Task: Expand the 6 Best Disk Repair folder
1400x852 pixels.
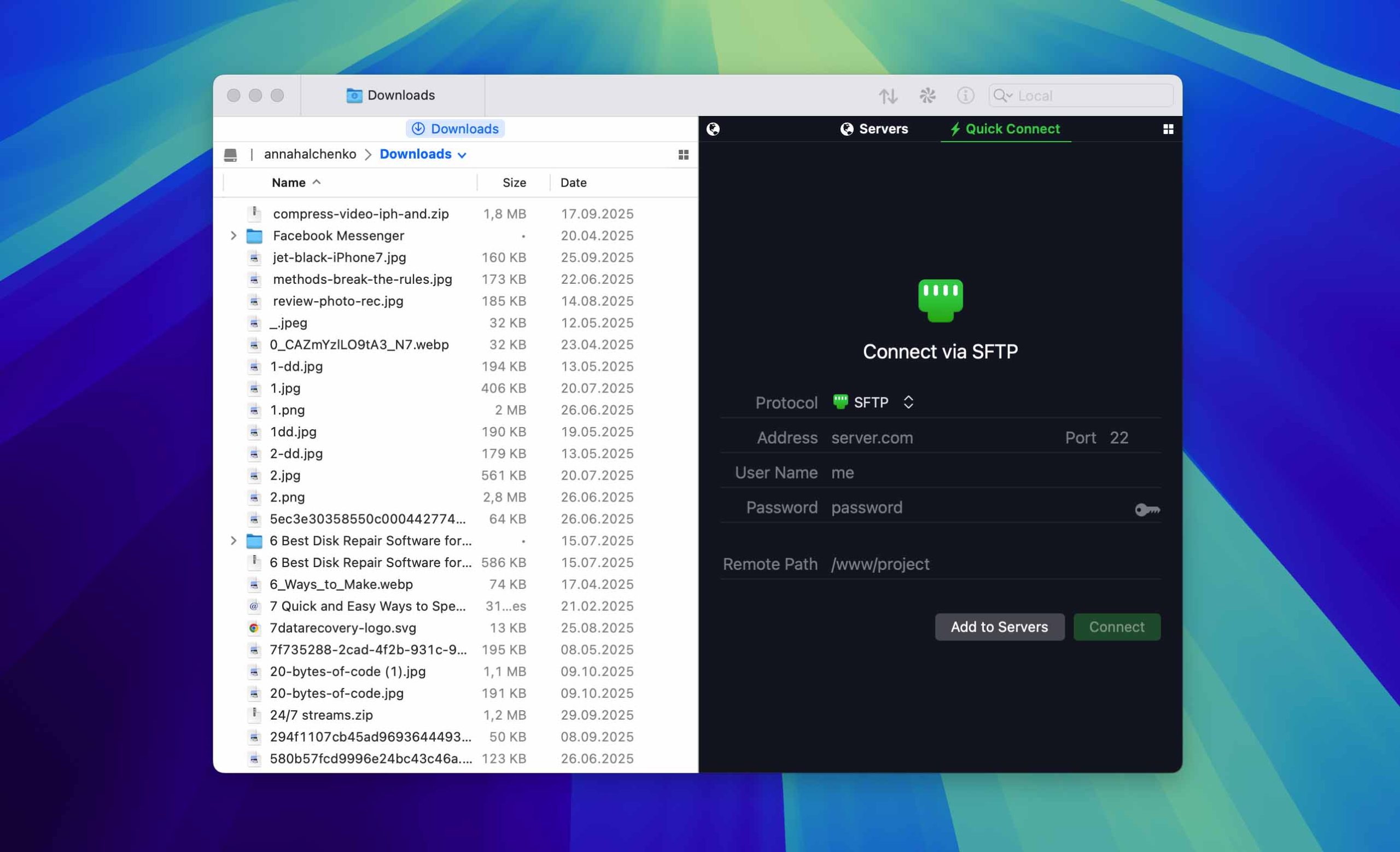Action: click(x=234, y=541)
